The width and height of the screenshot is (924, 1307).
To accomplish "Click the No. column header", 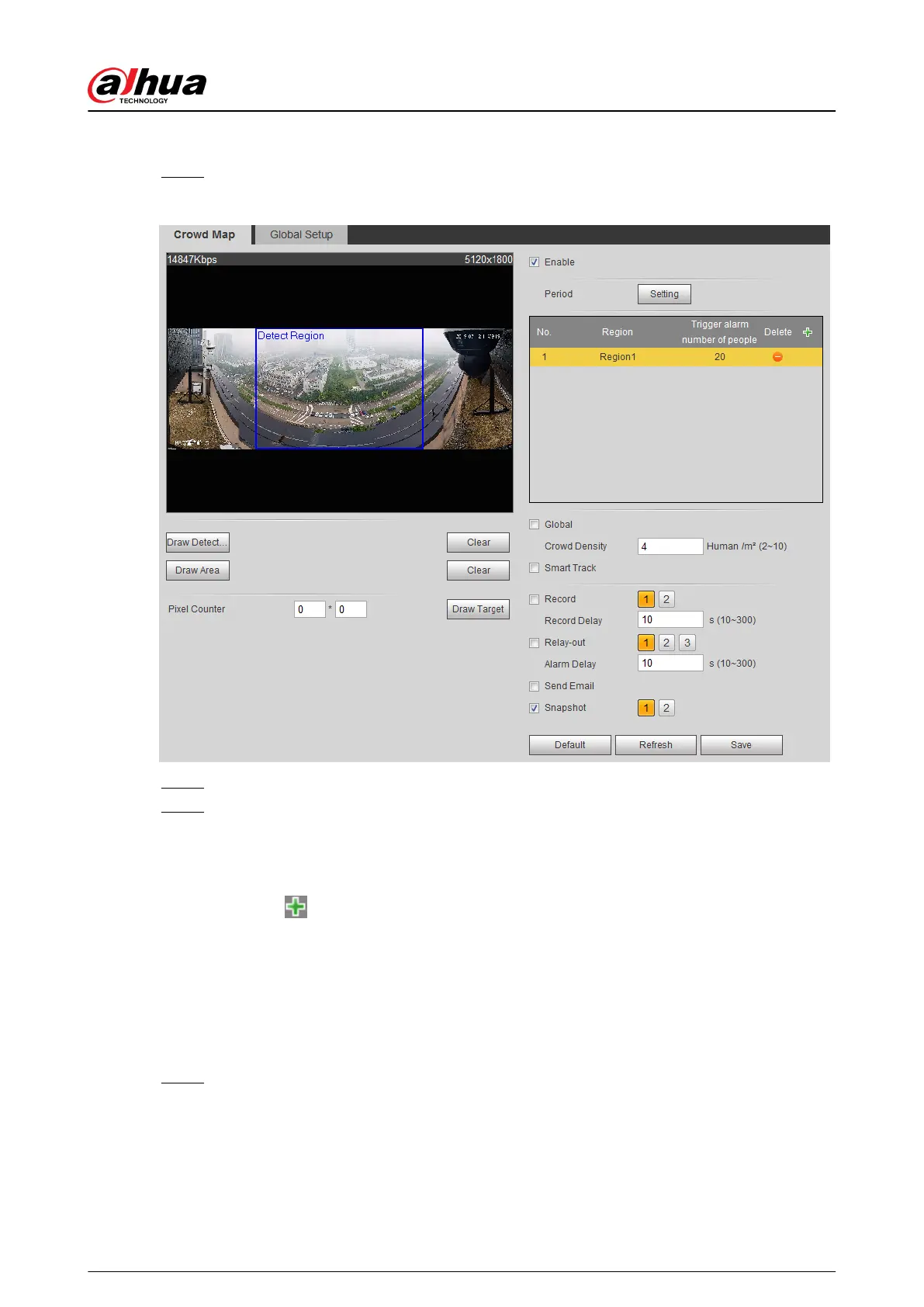I will [x=544, y=332].
